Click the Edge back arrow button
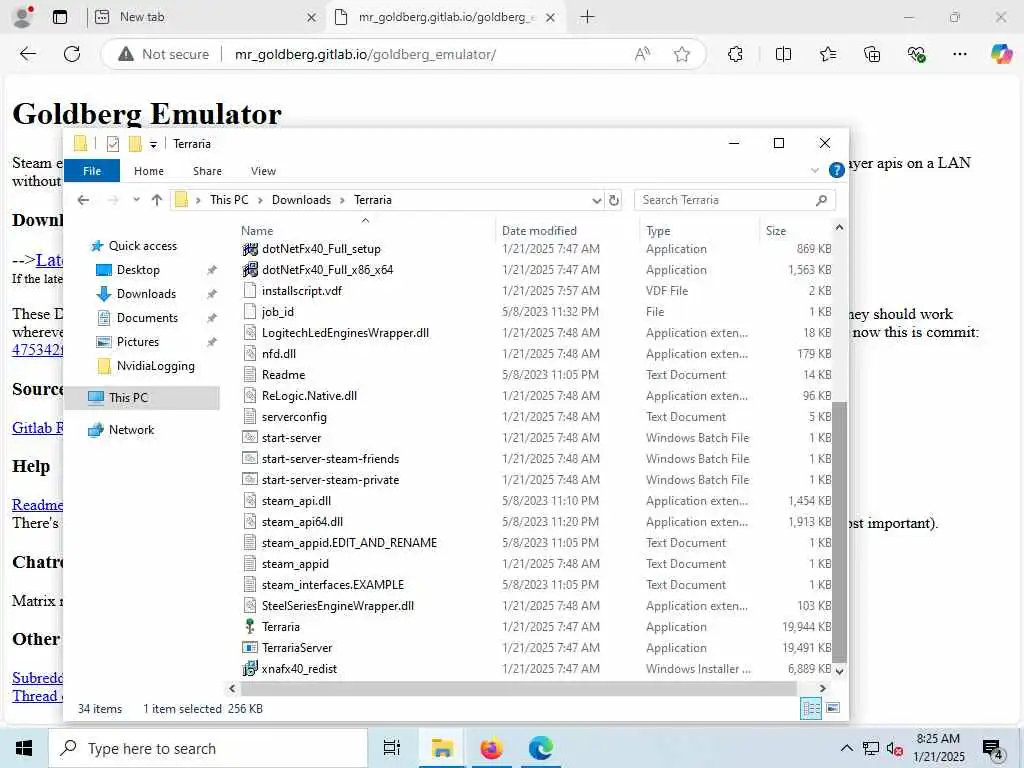The height and width of the screenshot is (768, 1024). tap(27, 54)
